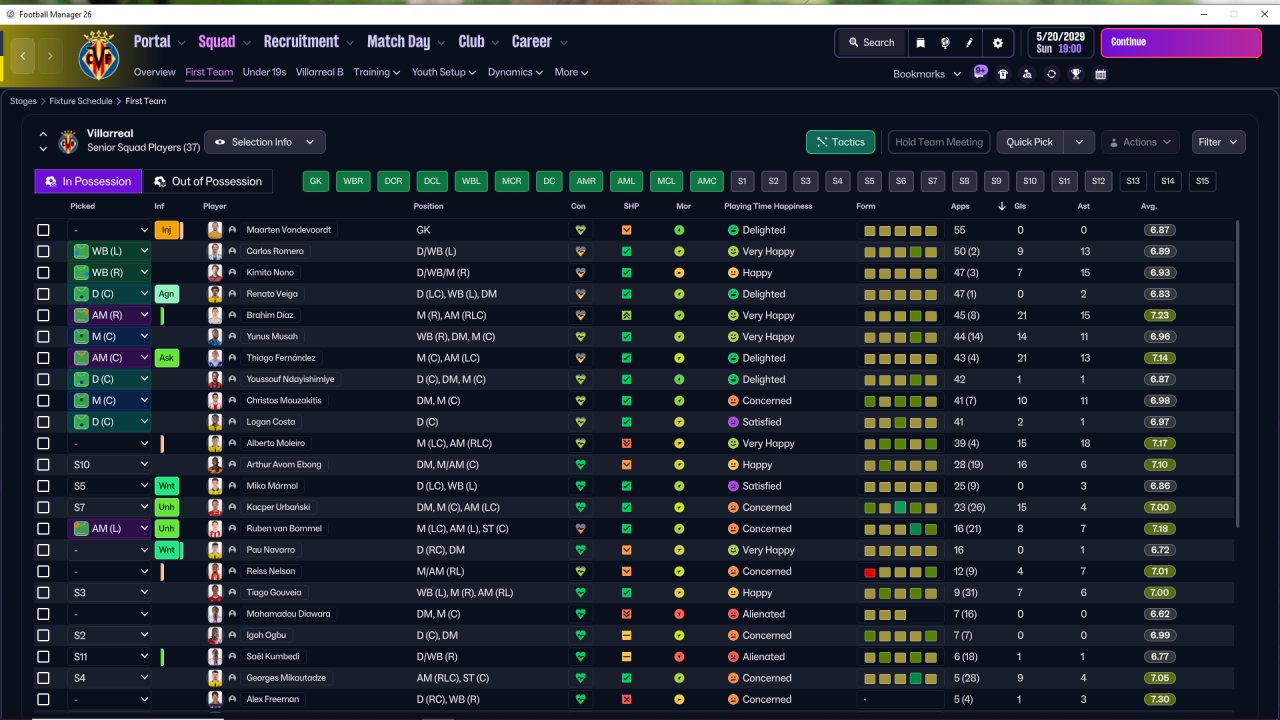Tick the checkbox for Maarten Vandevoordt
The height and width of the screenshot is (720, 1280).
click(43, 230)
